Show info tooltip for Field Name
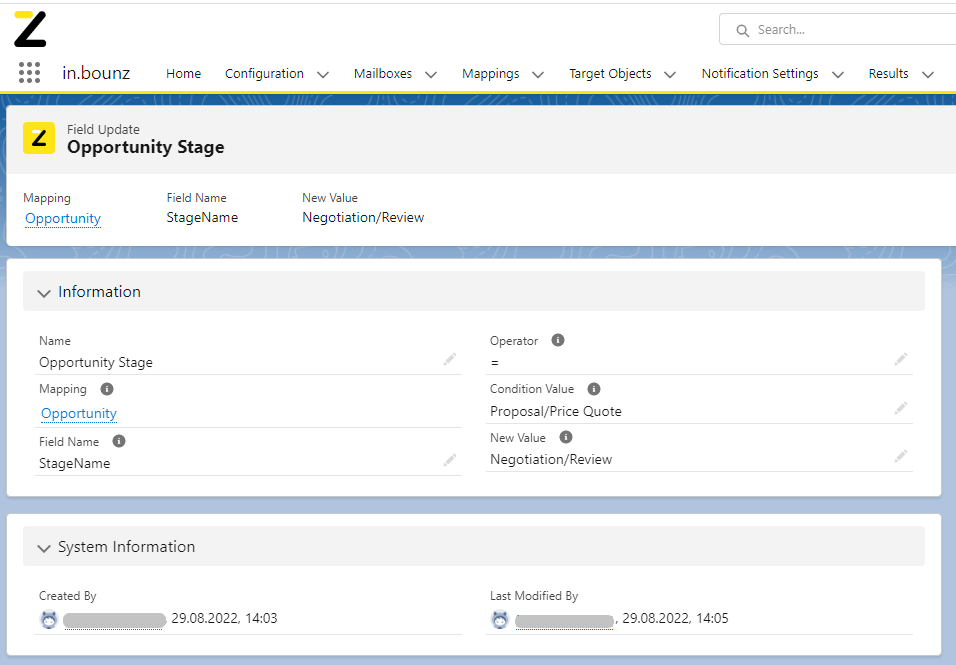 (x=119, y=441)
